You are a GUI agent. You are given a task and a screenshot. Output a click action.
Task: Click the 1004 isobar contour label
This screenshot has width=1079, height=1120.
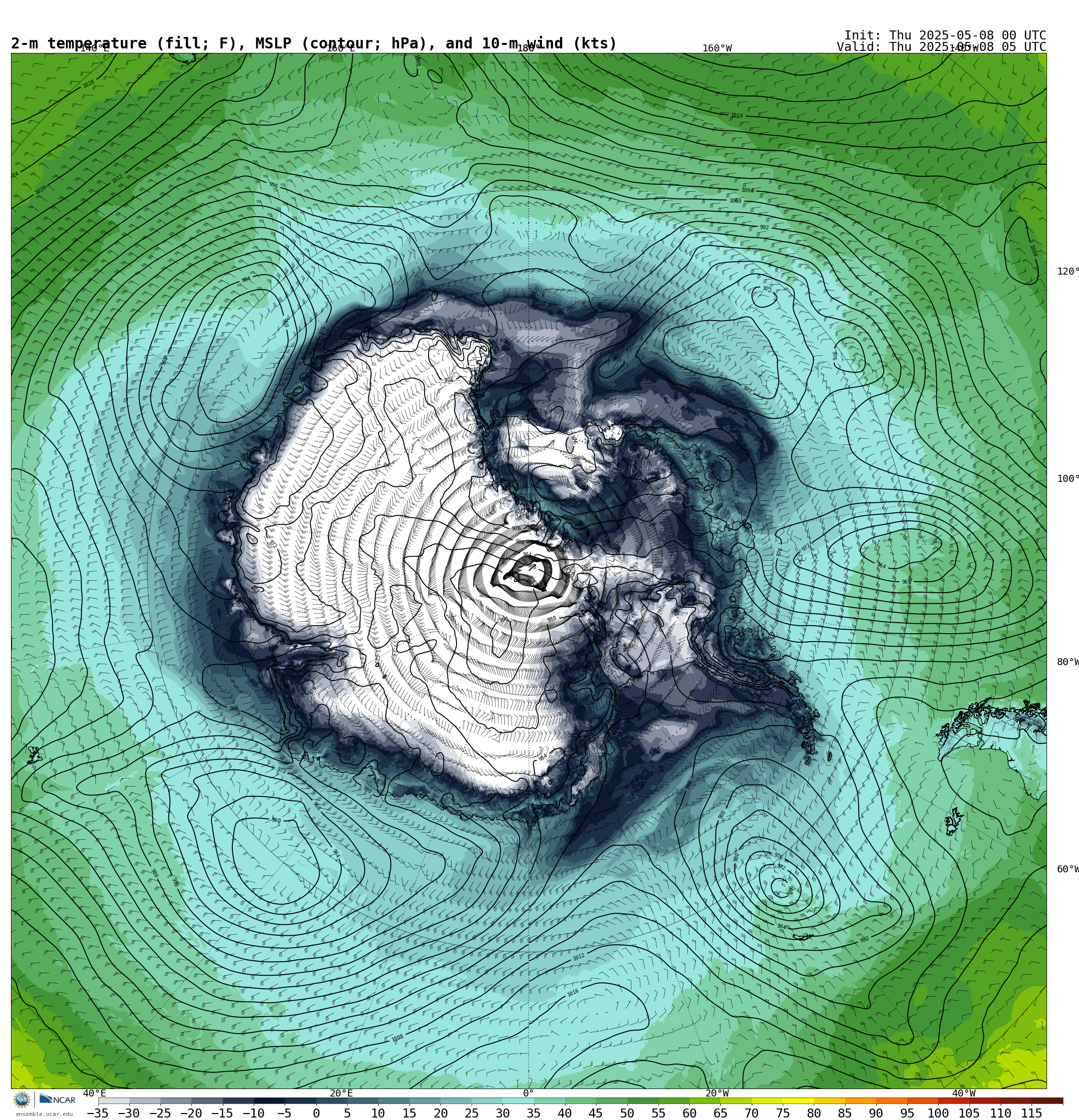[x=747, y=190]
